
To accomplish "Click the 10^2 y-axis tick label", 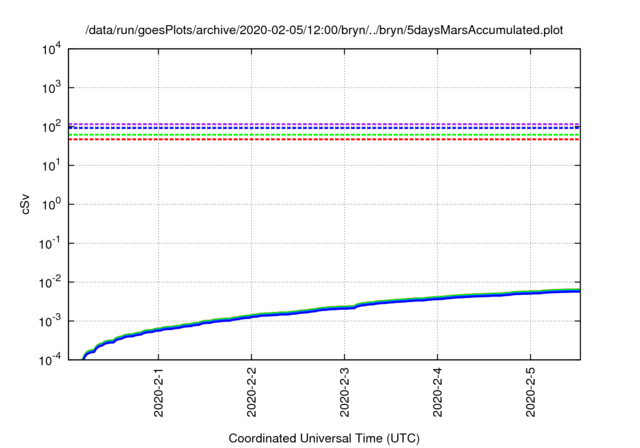I will (52, 126).
